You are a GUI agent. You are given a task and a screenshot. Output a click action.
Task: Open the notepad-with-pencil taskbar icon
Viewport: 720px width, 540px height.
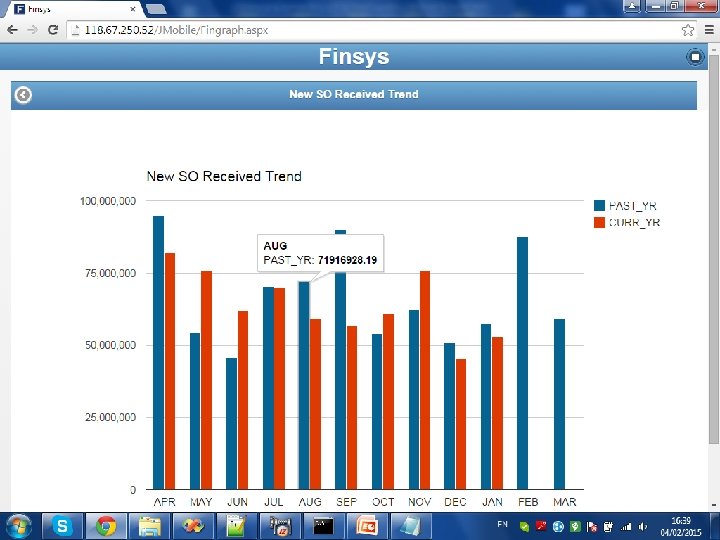[x=237, y=526]
